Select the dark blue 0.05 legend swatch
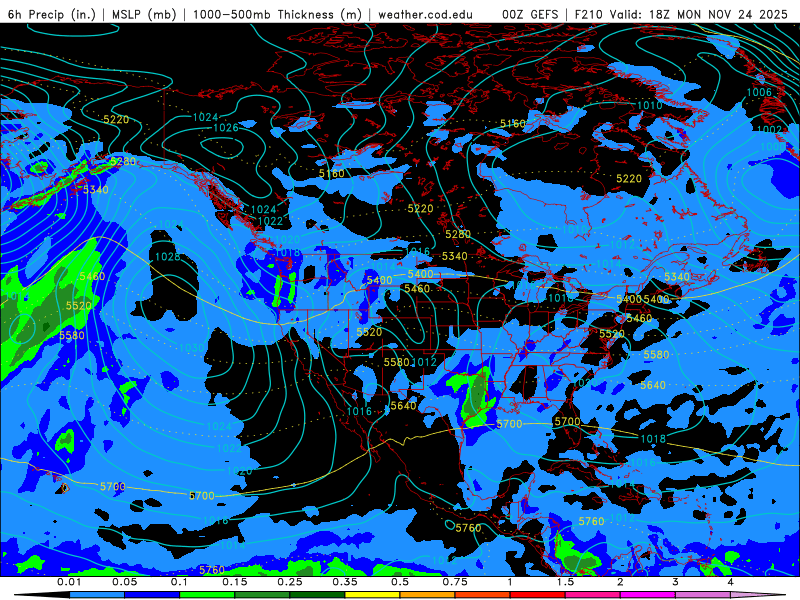Screen dimensions: 800x600 (x=152, y=595)
